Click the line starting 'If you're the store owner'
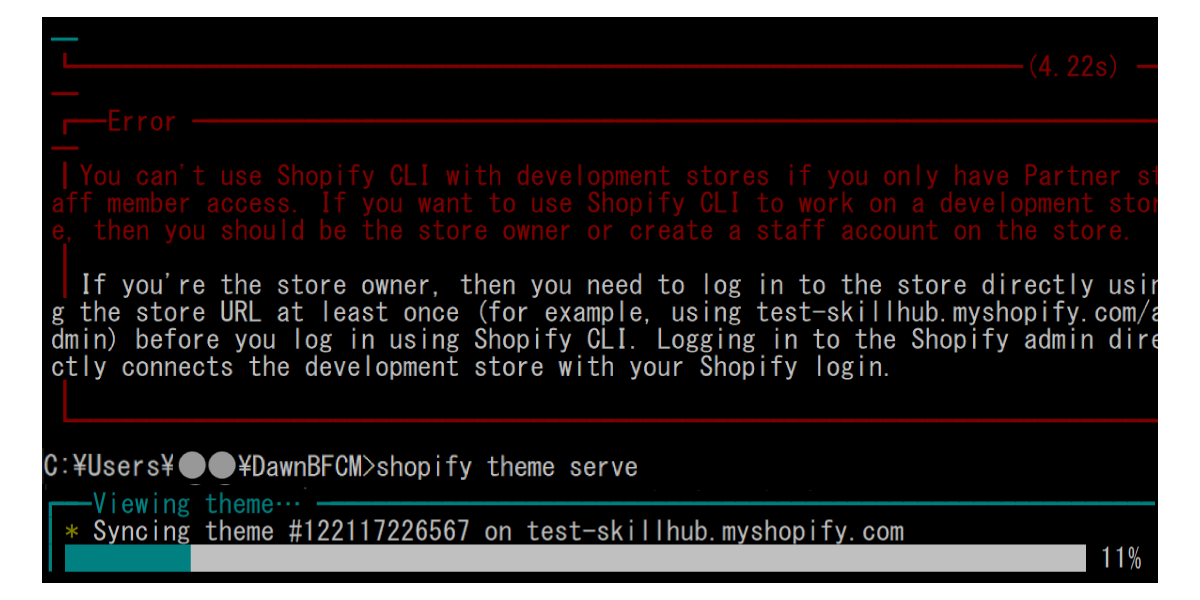 618,285
